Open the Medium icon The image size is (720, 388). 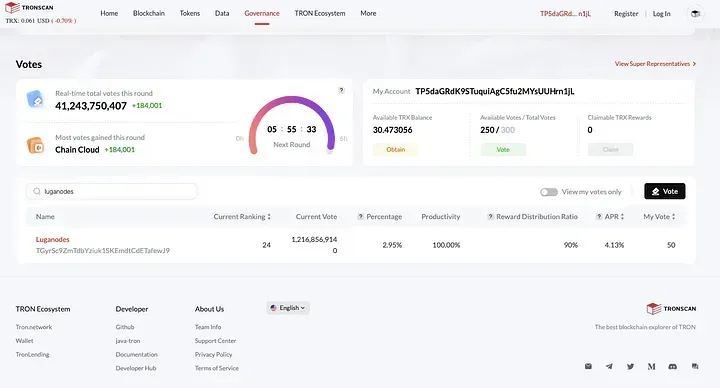[651, 366]
